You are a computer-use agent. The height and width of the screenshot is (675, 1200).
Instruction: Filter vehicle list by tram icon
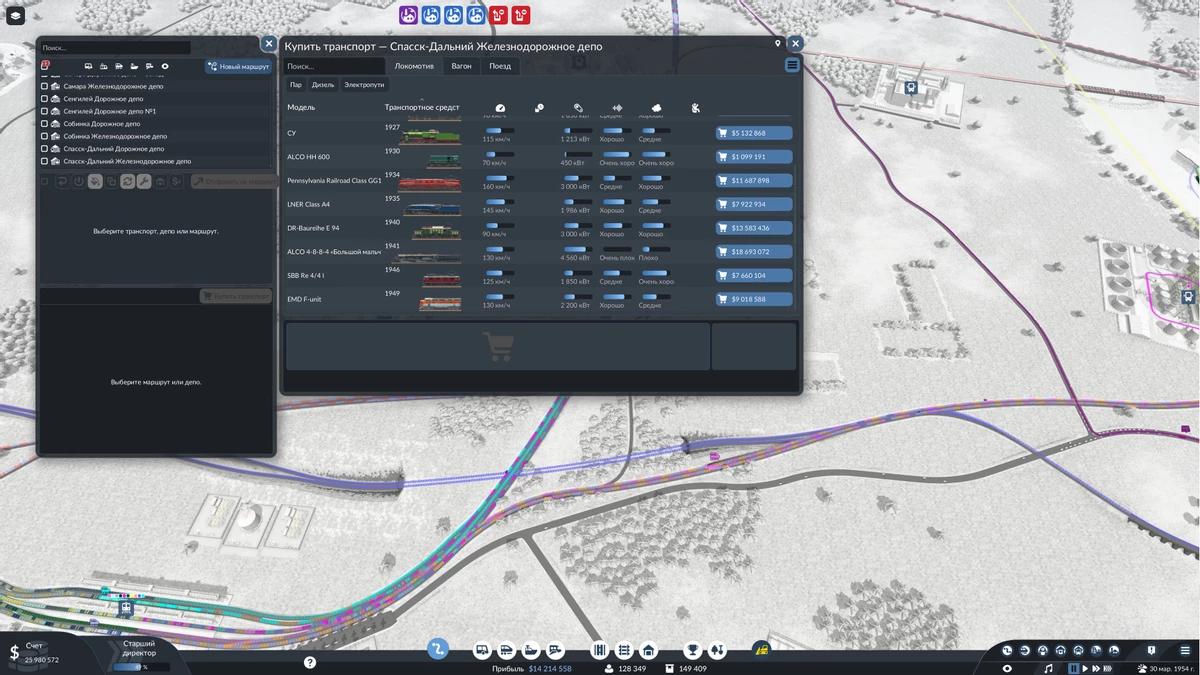coord(104,66)
